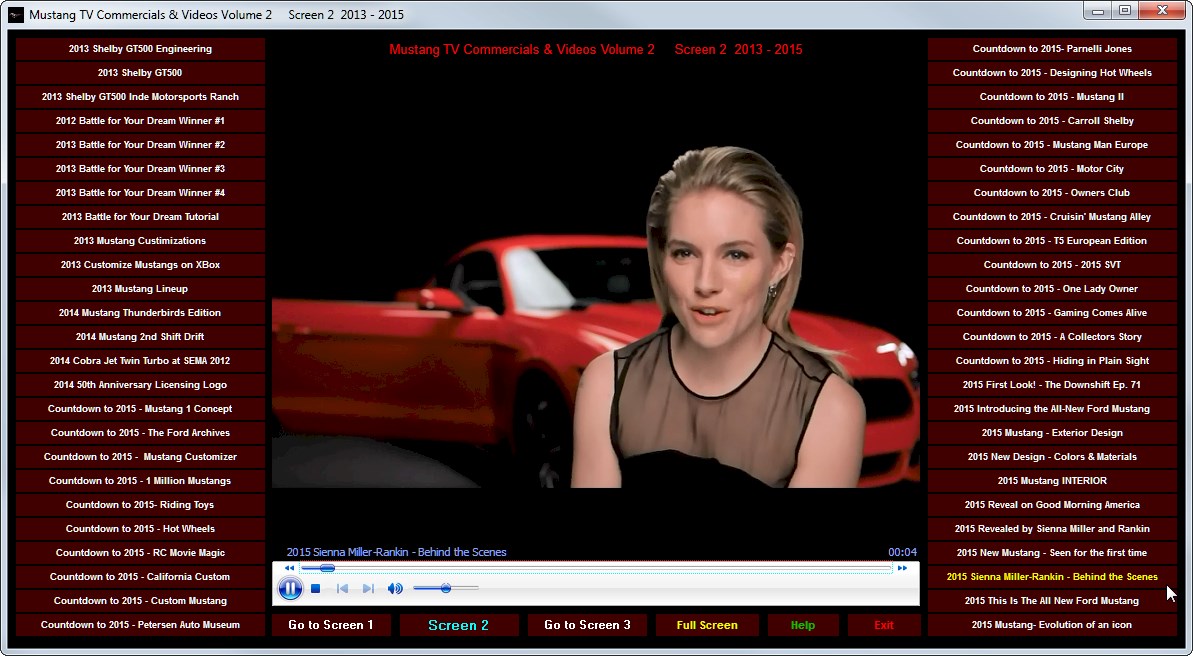This screenshot has height=656, width=1193.
Task: Play 2015 Mustang INTERIOR video
Action: (1052, 481)
